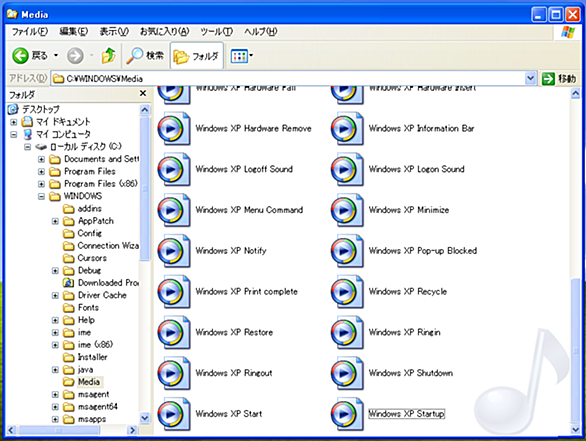
Task: Select the Fonts folder in tree
Action: (x=81, y=308)
